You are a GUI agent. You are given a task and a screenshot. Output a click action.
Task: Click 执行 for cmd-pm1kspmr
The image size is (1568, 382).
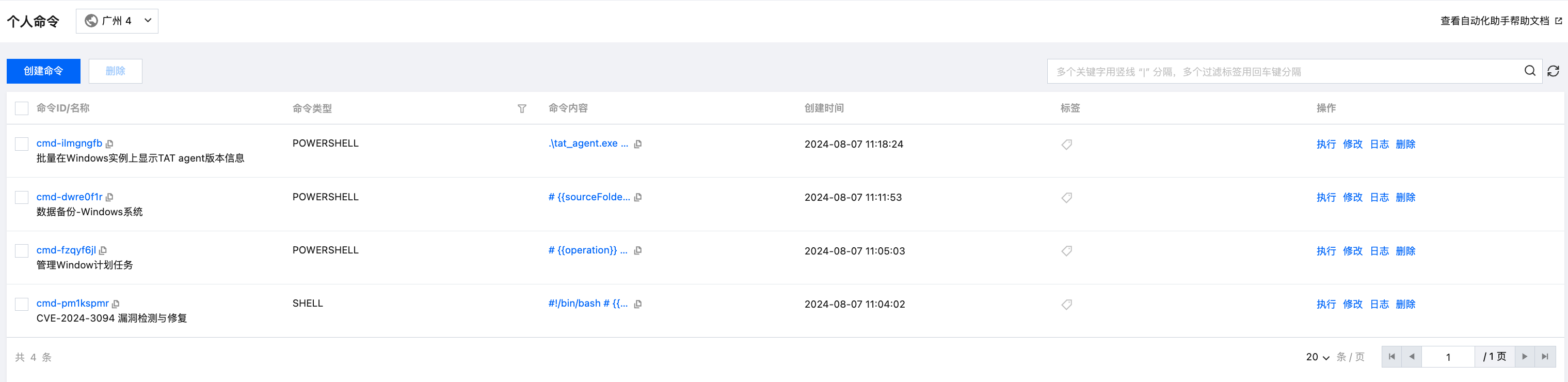(x=1326, y=304)
